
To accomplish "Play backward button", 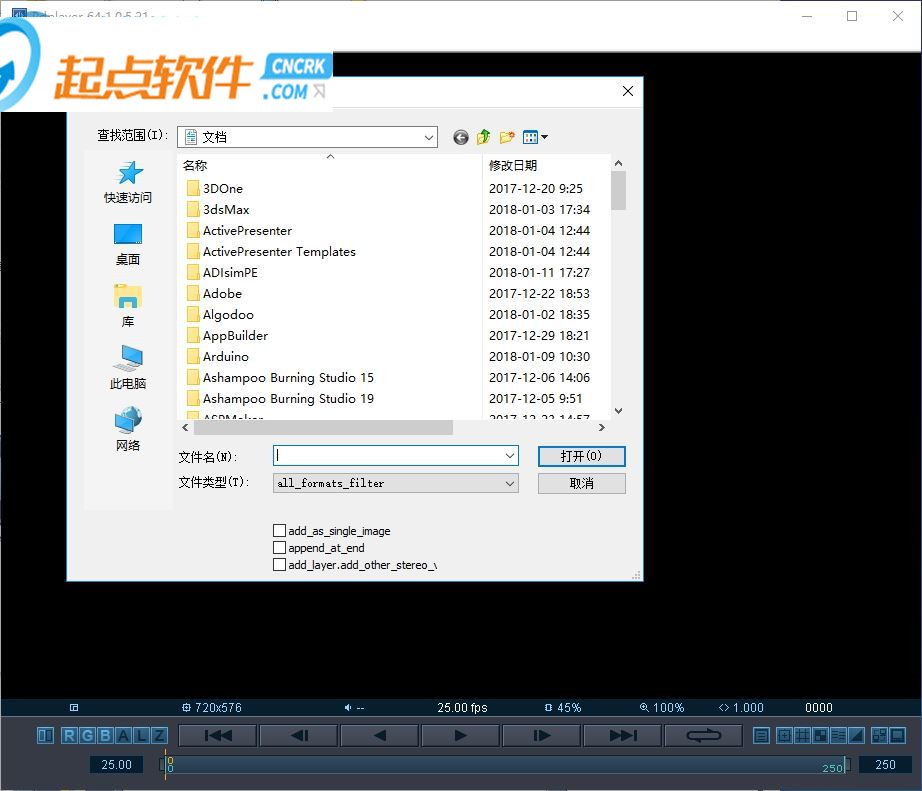I will (x=380, y=735).
